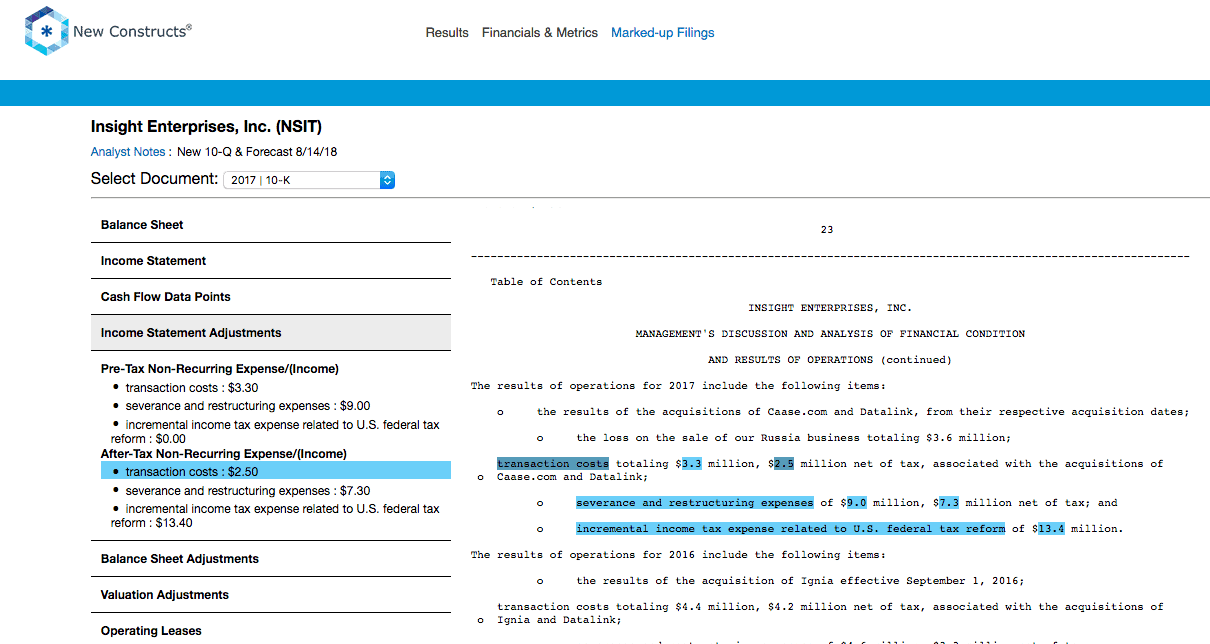Click the New Constructs hexagon logo icon
1210x644 pixels.
pyautogui.click(x=47, y=31)
